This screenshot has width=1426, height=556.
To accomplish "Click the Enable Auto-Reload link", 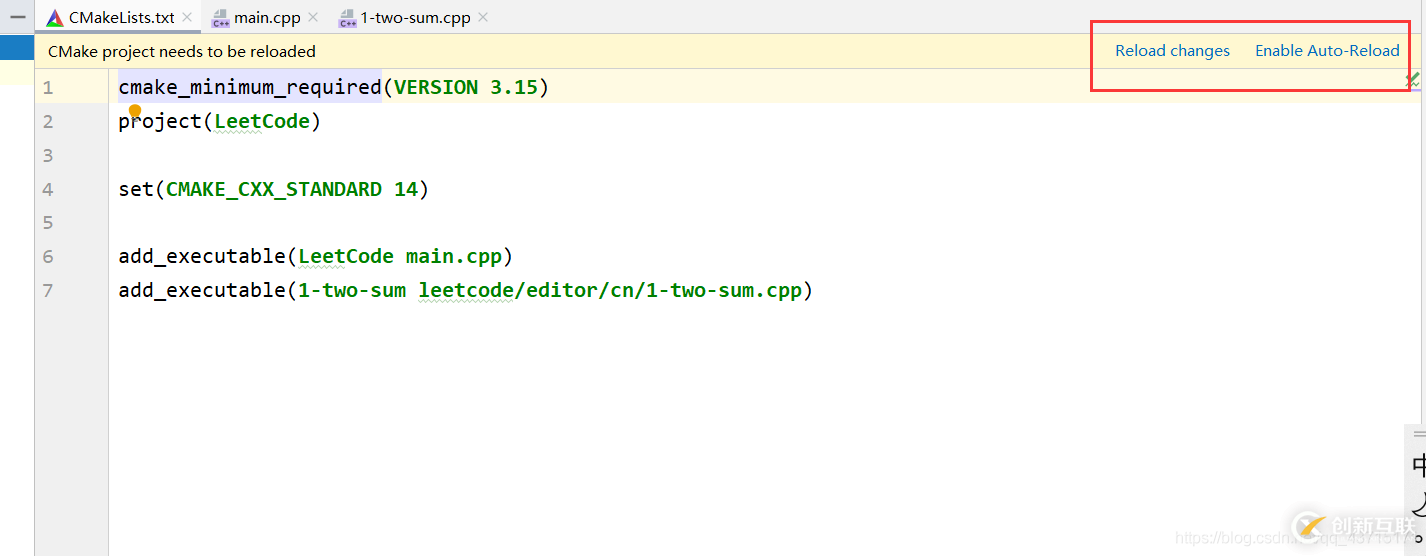I will coord(1327,51).
